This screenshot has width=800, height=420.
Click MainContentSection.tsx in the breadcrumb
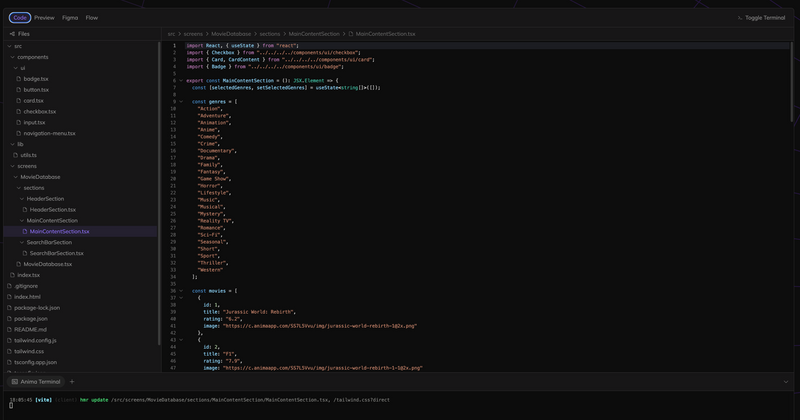click(x=385, y=34)
